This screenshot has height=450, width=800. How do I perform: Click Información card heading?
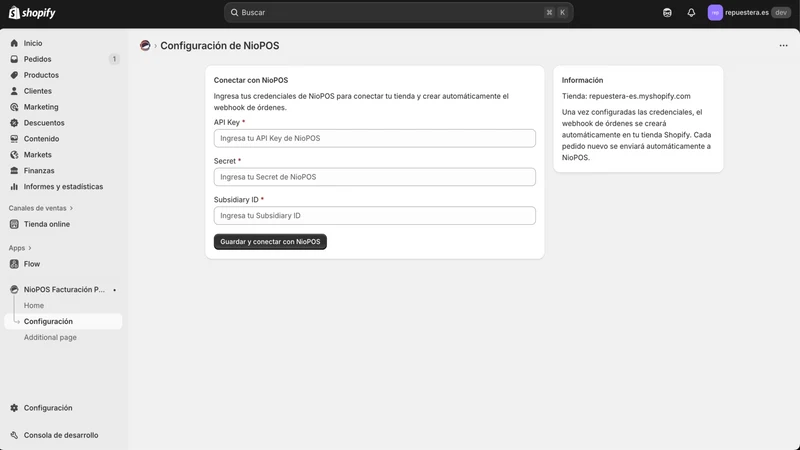pos(582,80)
